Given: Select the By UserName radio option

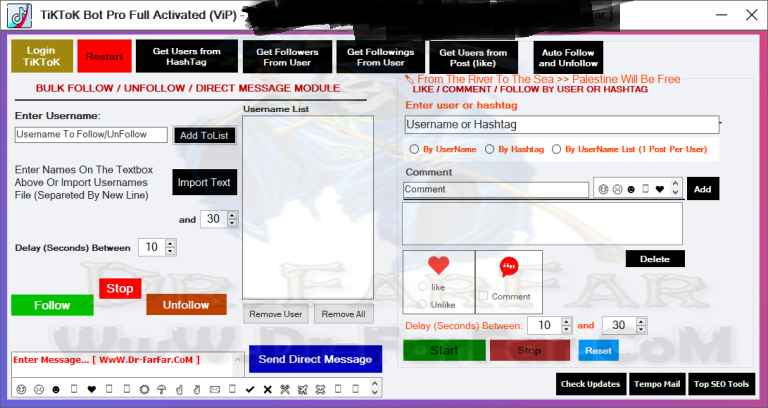Looking at the screenshot, I should (415, 149).
